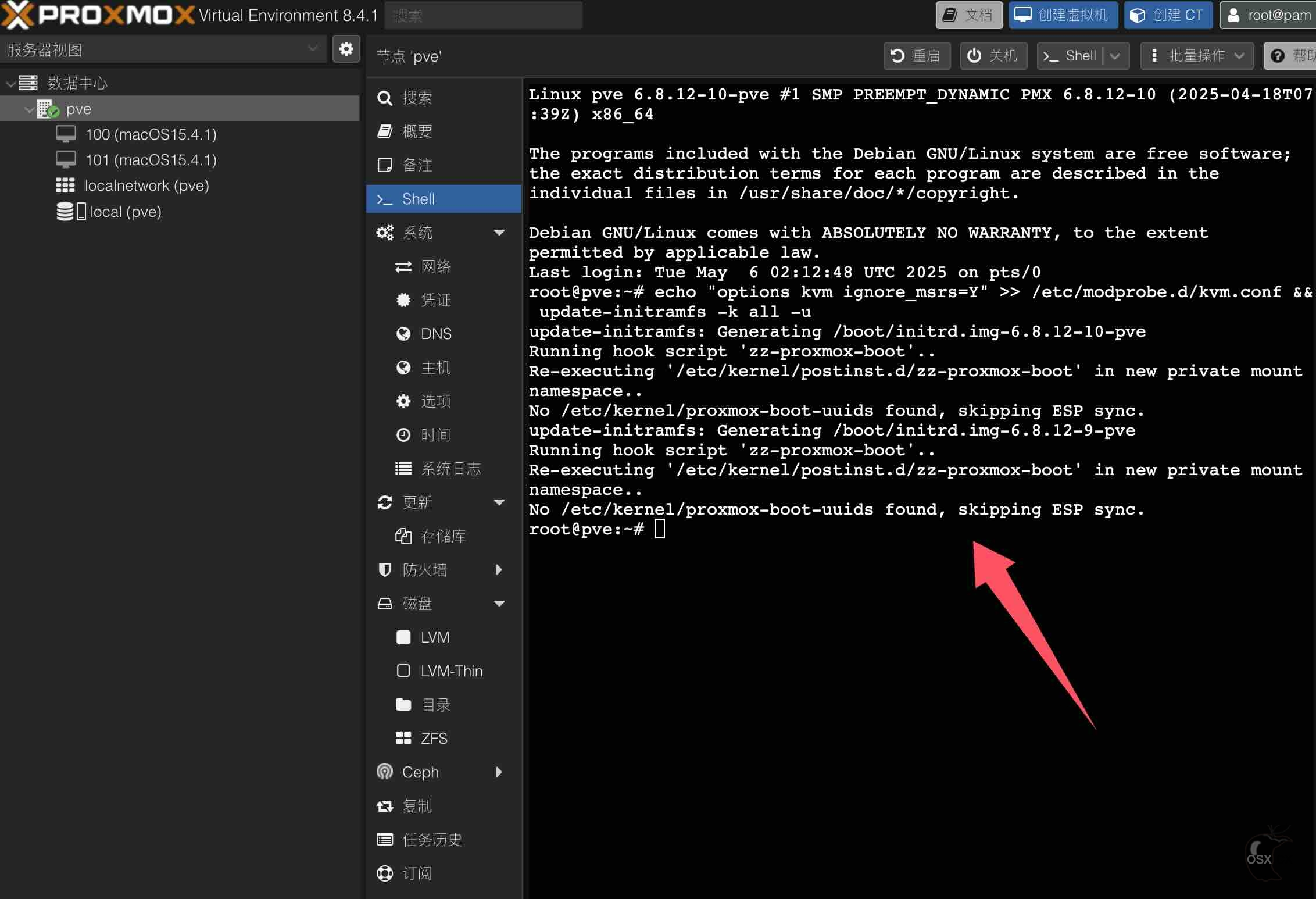This screenshot has width=1316, height=899.
Task: Collapse the 磁盘 submenu arrow
Action: point(499,604)
